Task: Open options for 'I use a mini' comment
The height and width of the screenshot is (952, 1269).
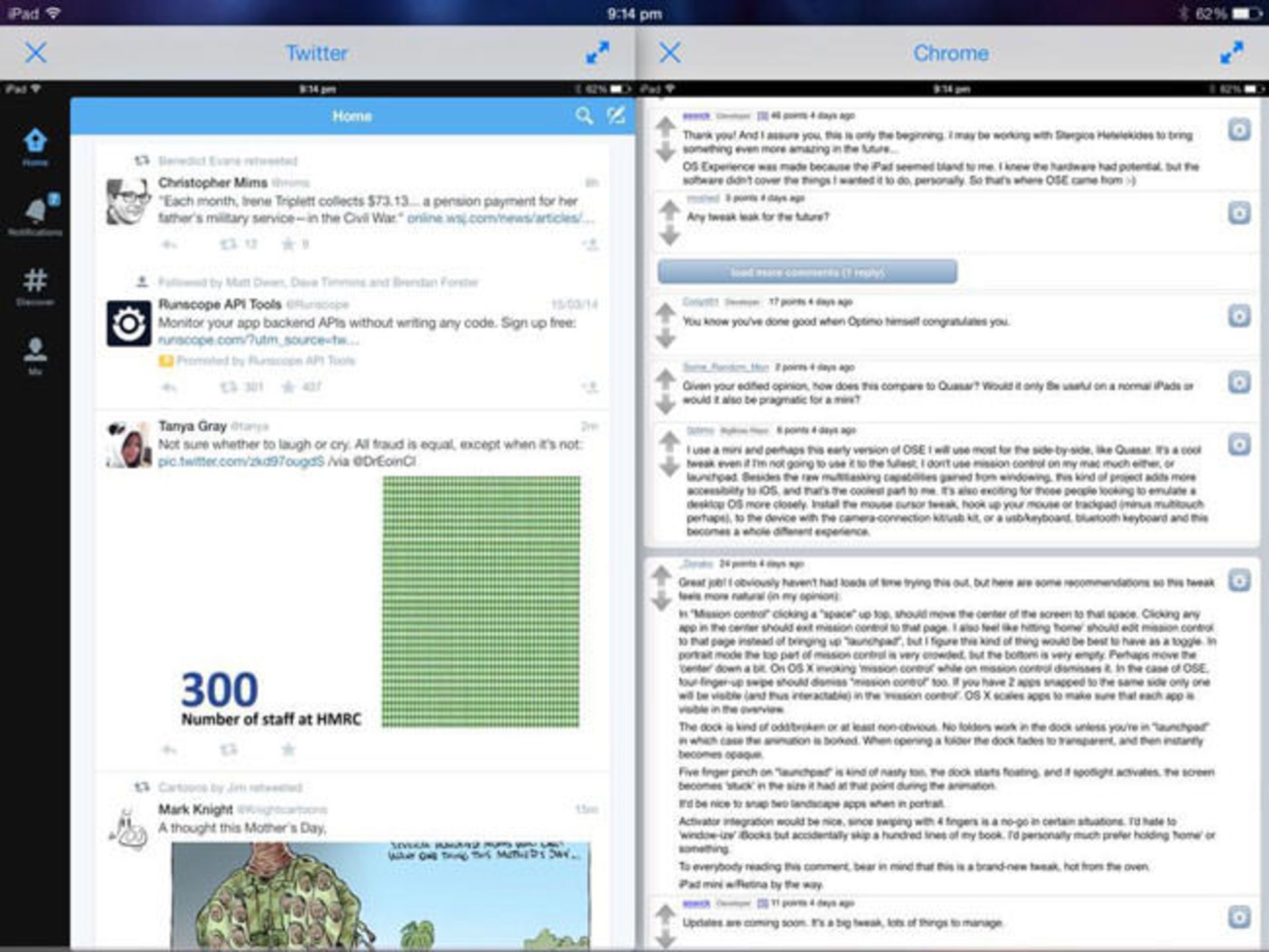Action: [1239, 445]
